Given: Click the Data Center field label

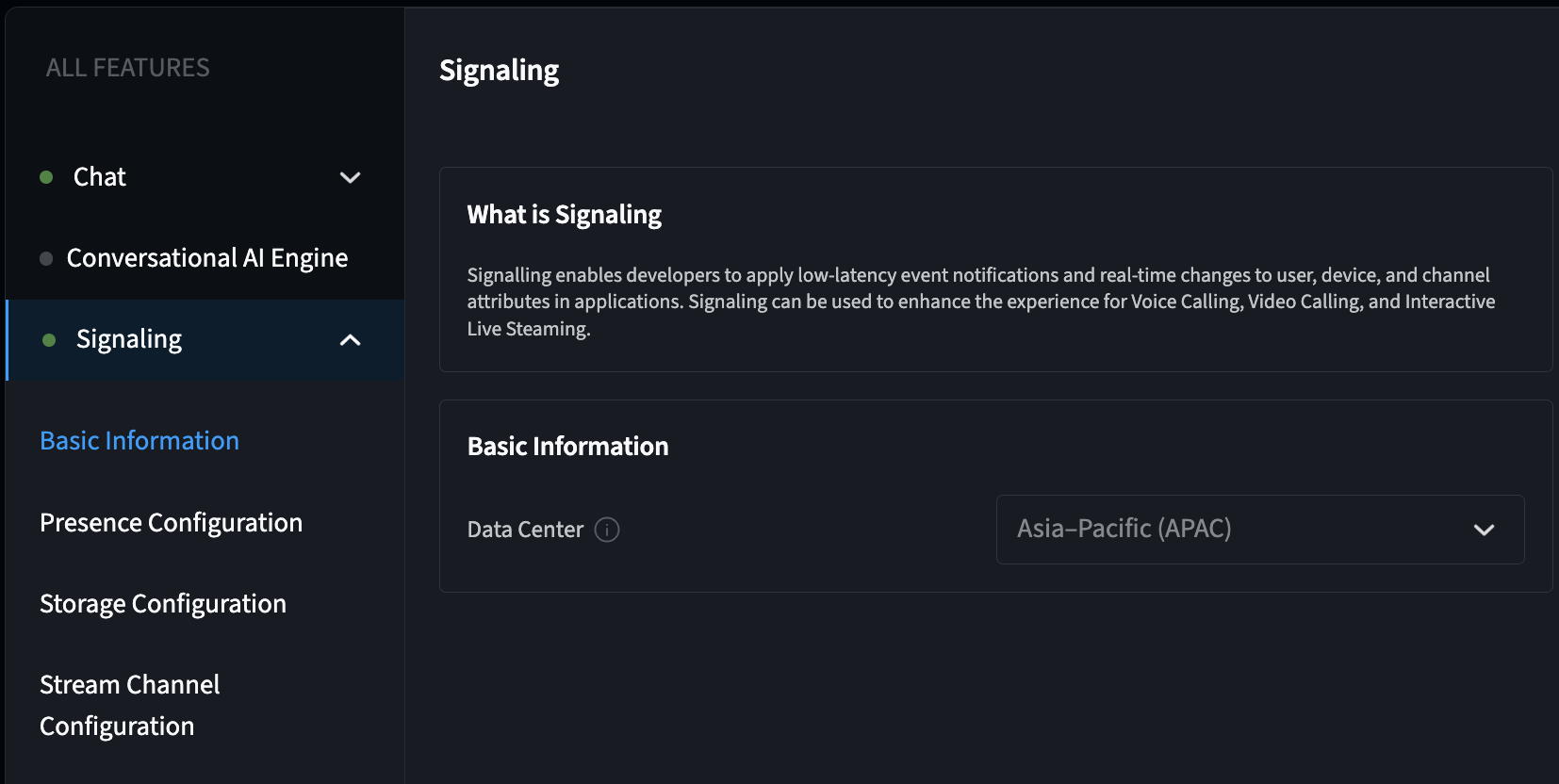Looking at the screenshot, I should pos(525,530).
